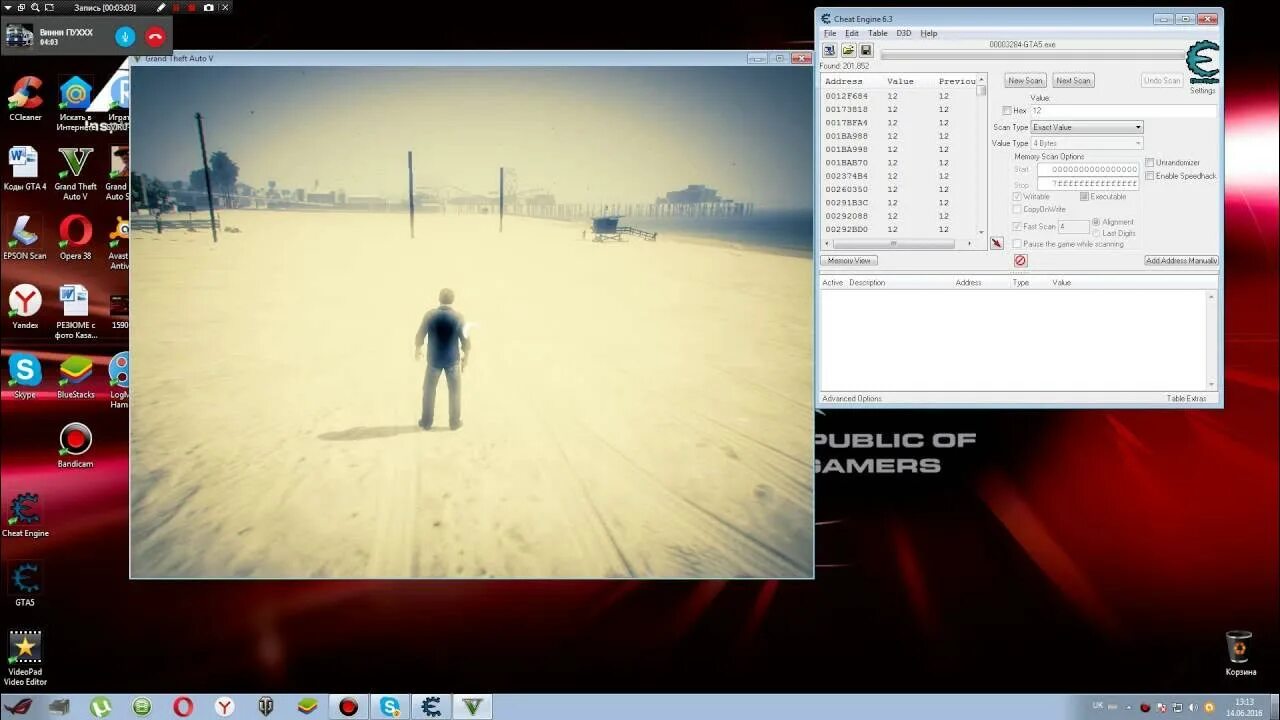Click the memory scan Stop address field
Image resolution: width=1280 pixels, height=720 pixels.
pos(1088,184)
